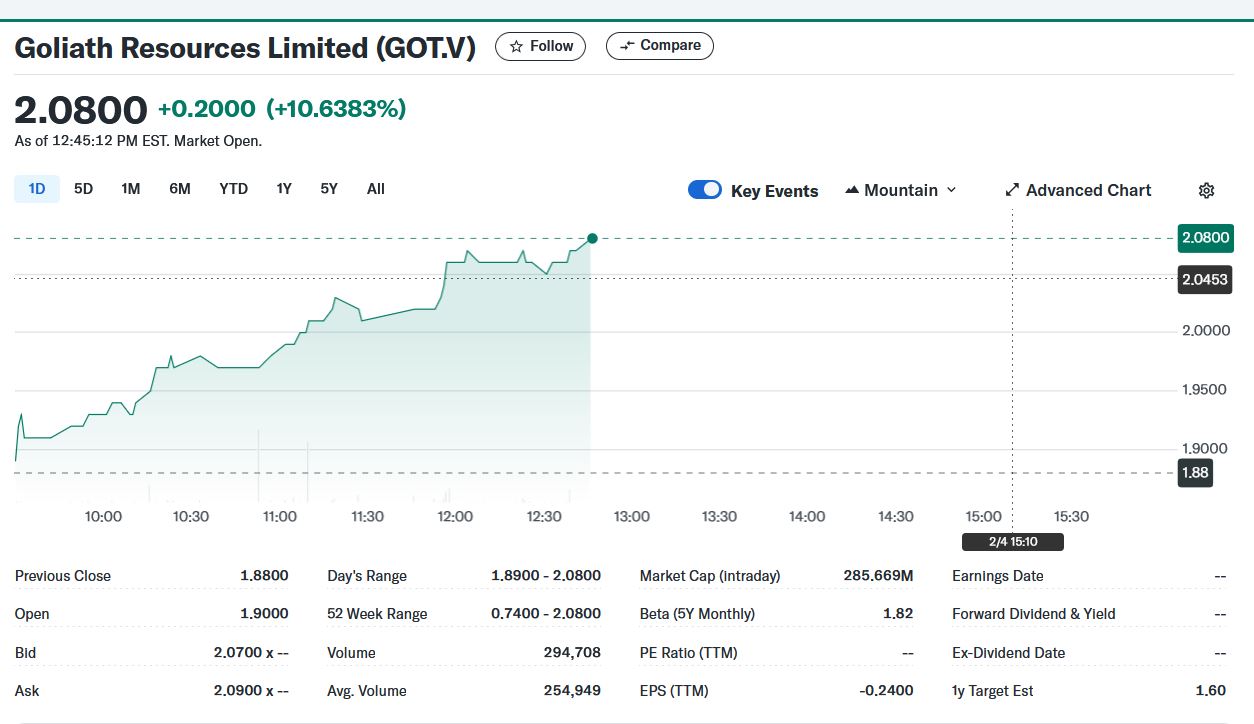Expand the Mountain chart style dropdown
This screenshot has height=724, width=1254.
coord(951,190)
